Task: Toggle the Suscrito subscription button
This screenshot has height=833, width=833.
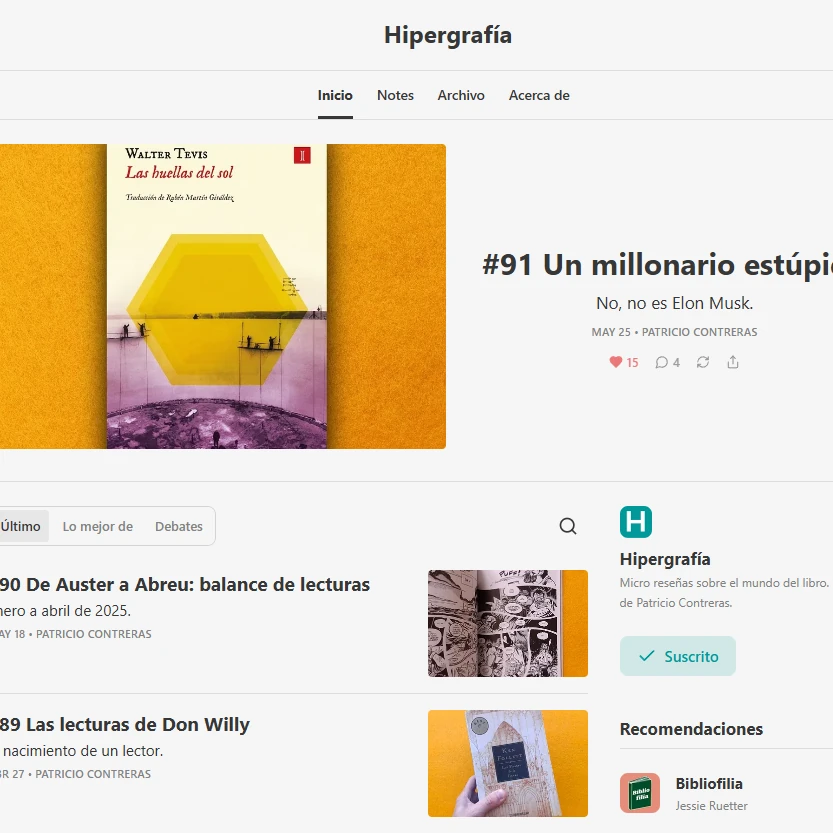Action: click(677, 656)
